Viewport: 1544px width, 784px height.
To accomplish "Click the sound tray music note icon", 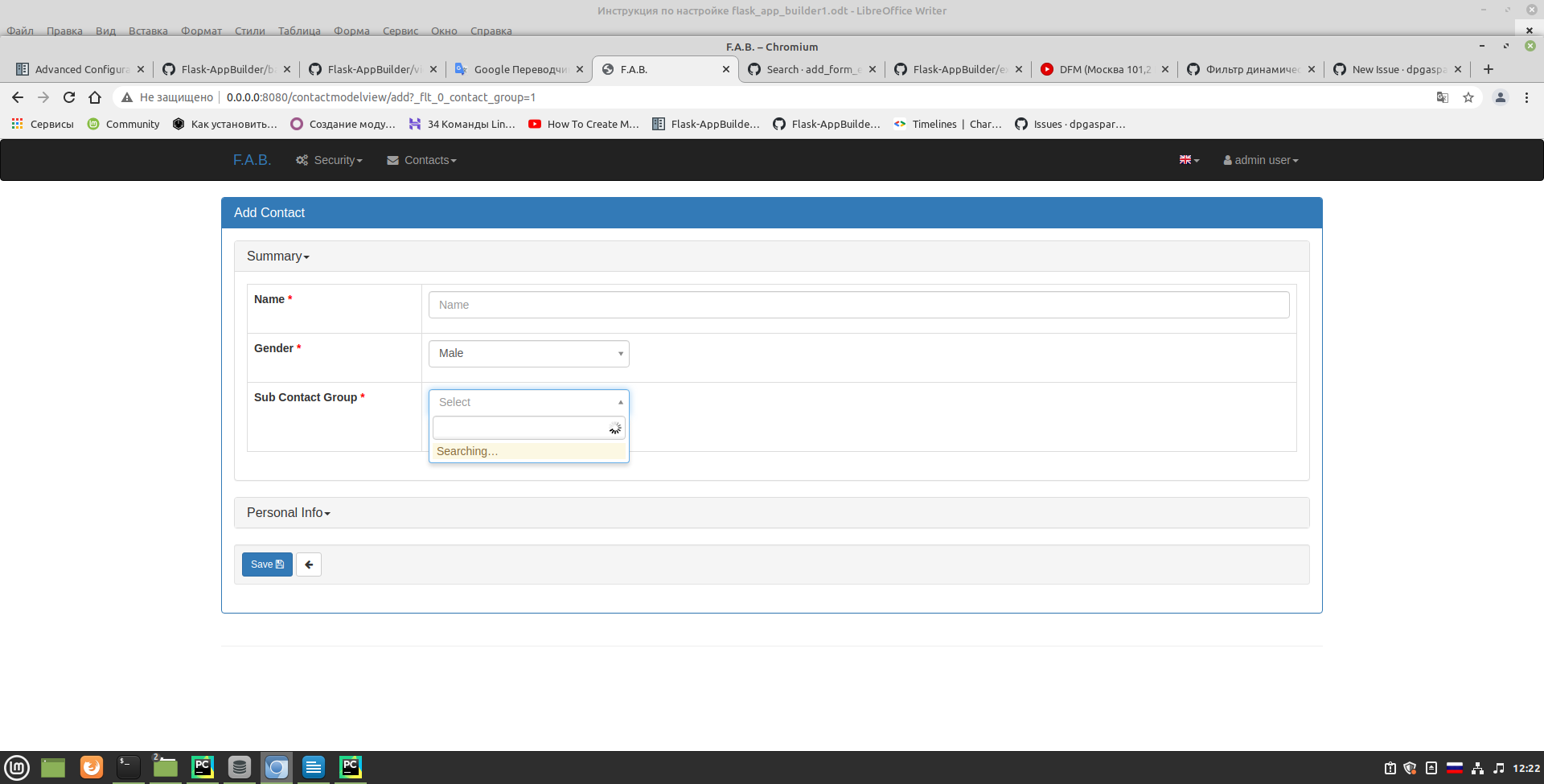I will pyautogui.click(x=1498, y=768).
